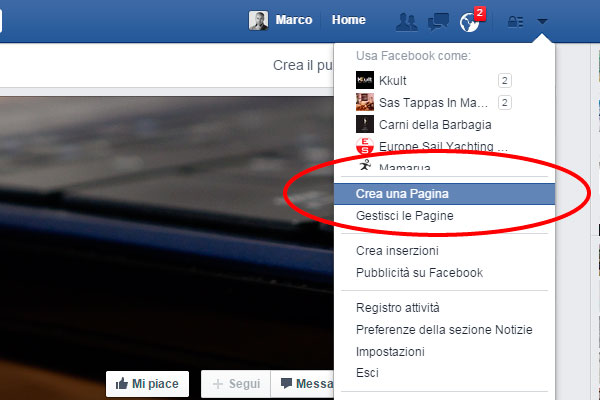Click the Sas Tappas page thumbnail icon
Image resolution: width=600 pixels, height=400 pixels.
(365, 102)
